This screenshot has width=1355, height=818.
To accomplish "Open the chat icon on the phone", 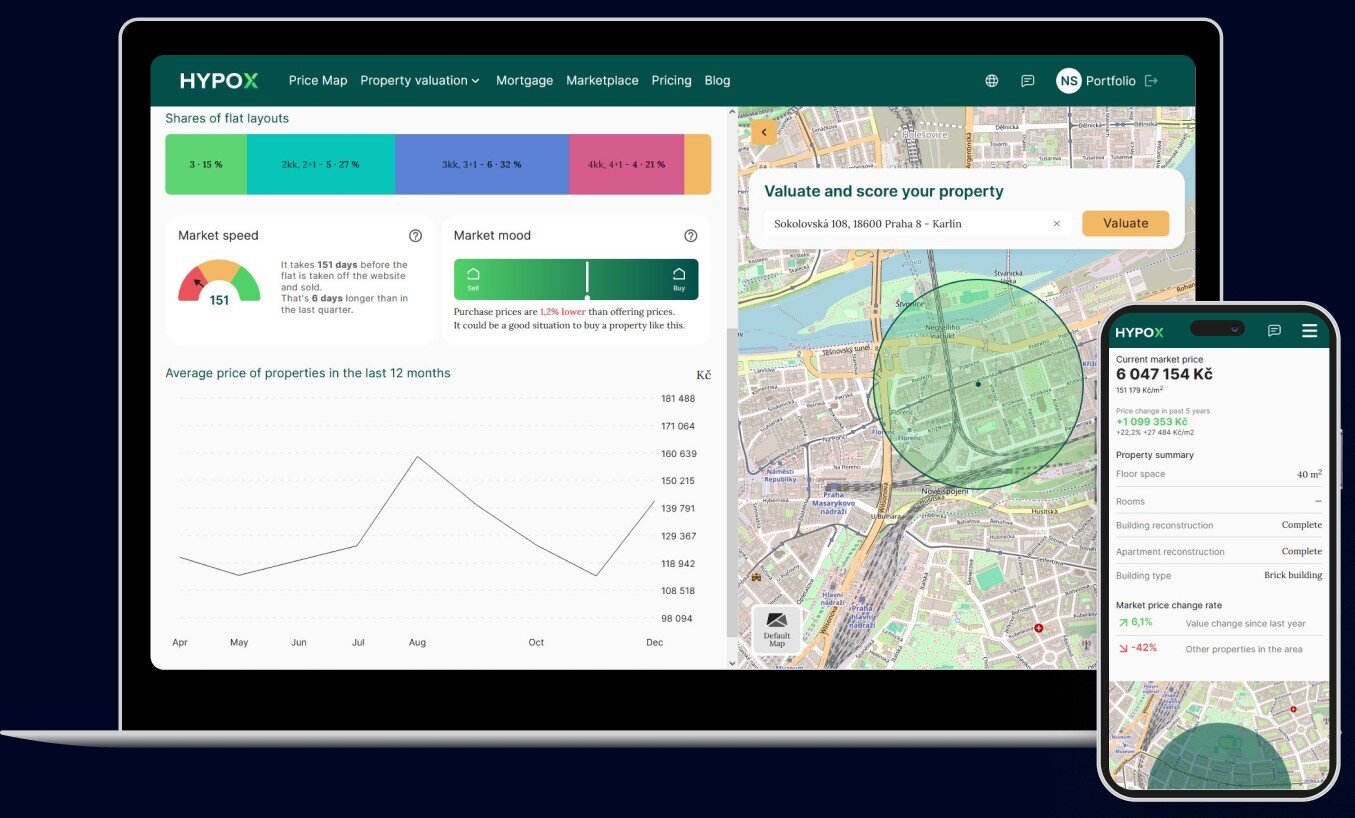I will pos(1274,331).
